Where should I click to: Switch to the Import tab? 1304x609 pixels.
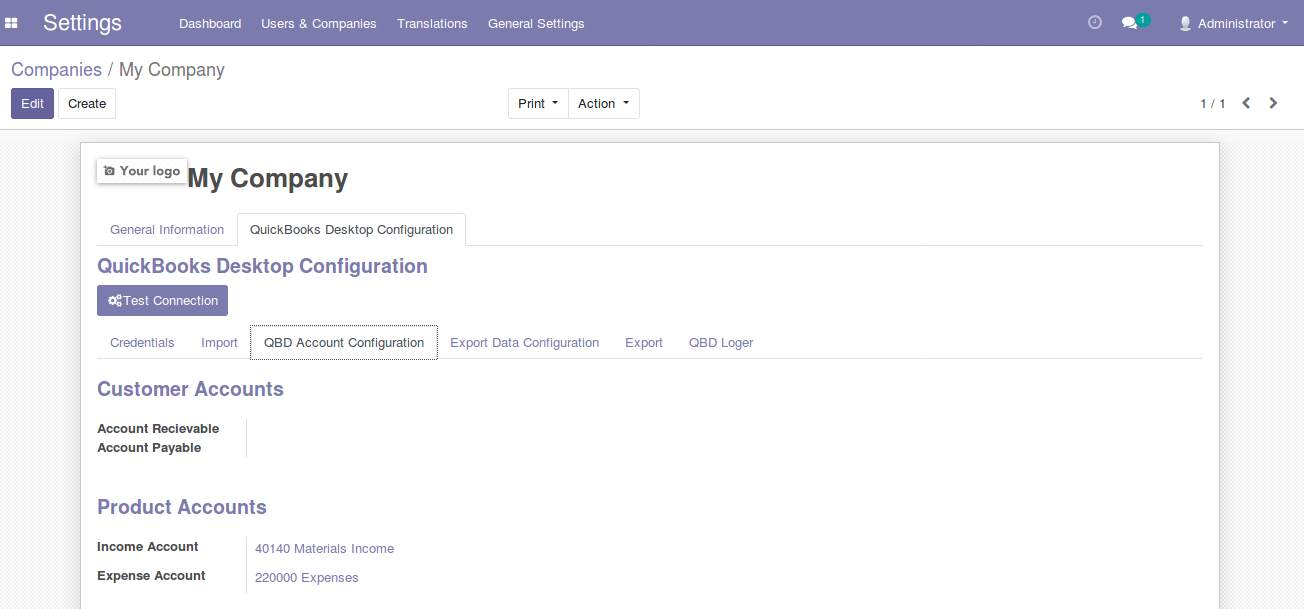click(219, 342)
